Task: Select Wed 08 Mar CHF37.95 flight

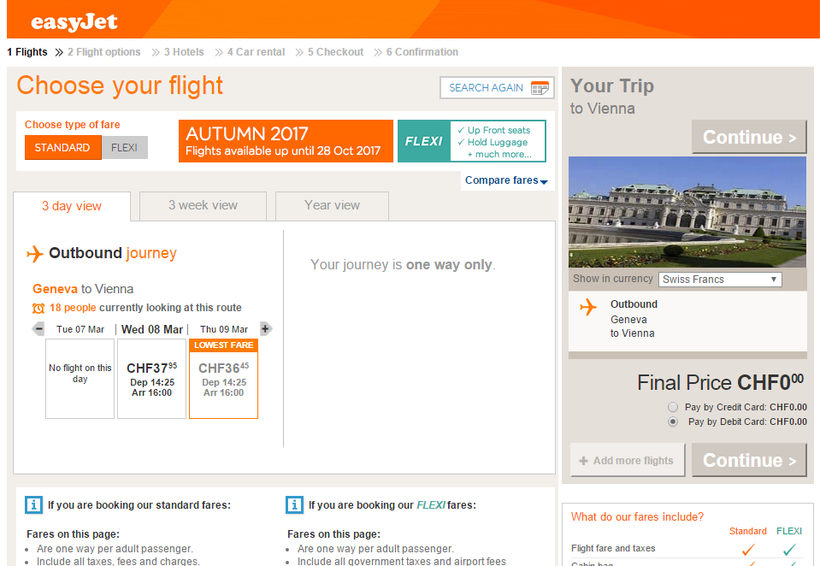Action: coord(152,379)
